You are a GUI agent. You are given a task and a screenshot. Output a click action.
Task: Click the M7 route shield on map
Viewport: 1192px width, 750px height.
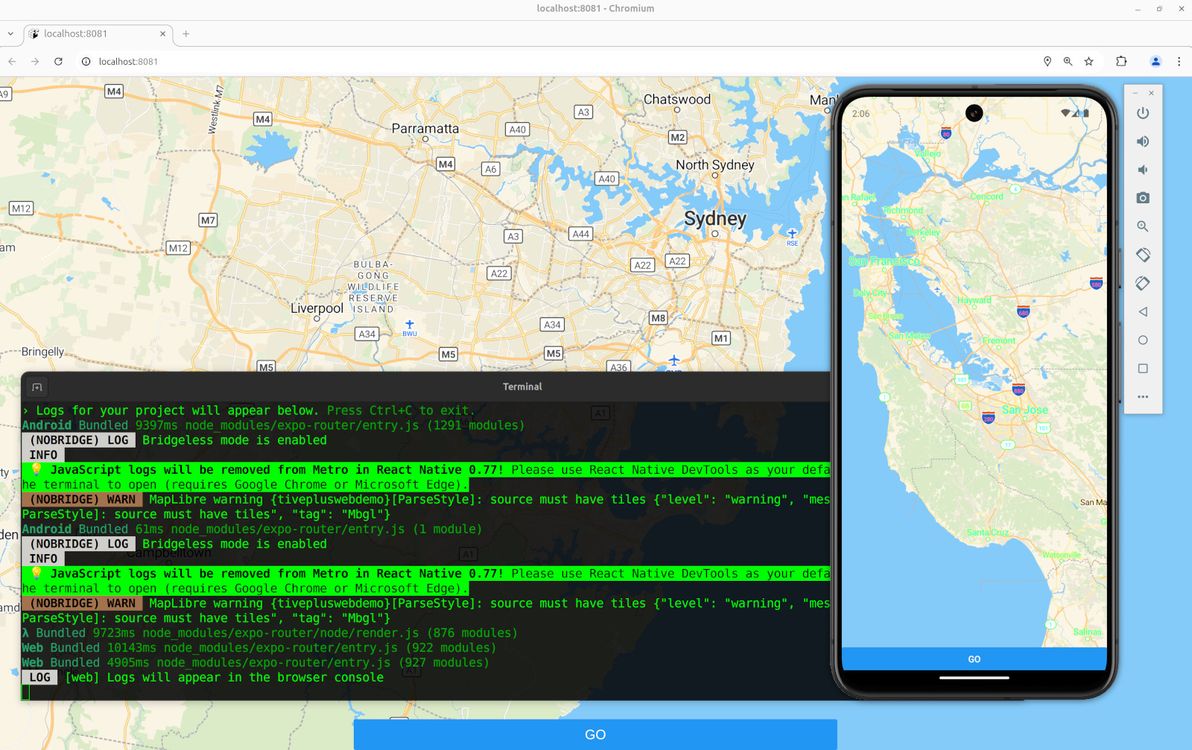point(208,220)
